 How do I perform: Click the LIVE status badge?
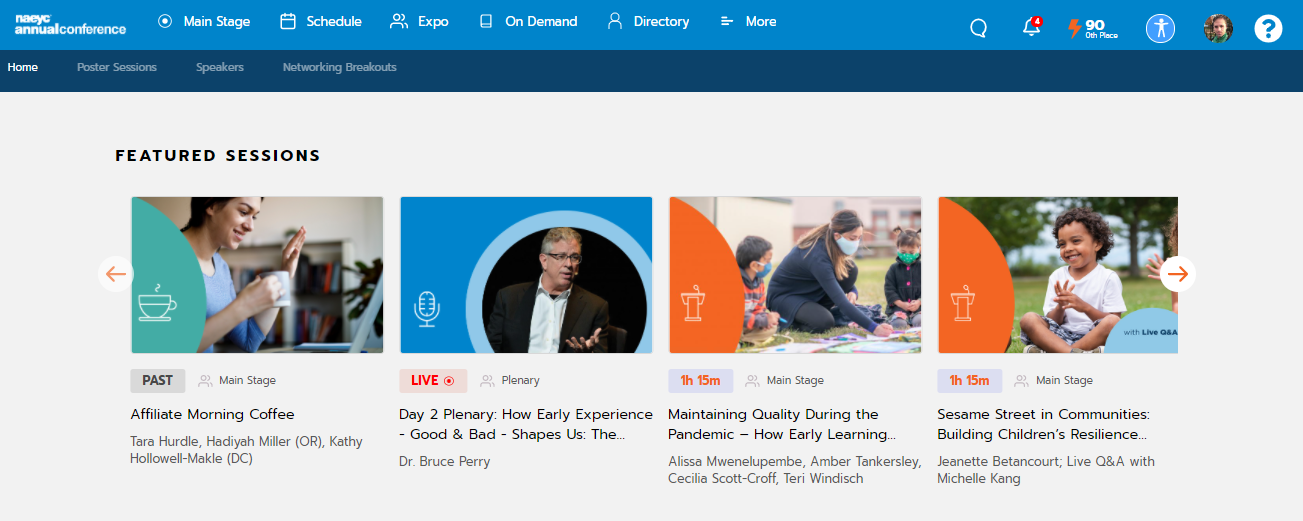(432, 380)
